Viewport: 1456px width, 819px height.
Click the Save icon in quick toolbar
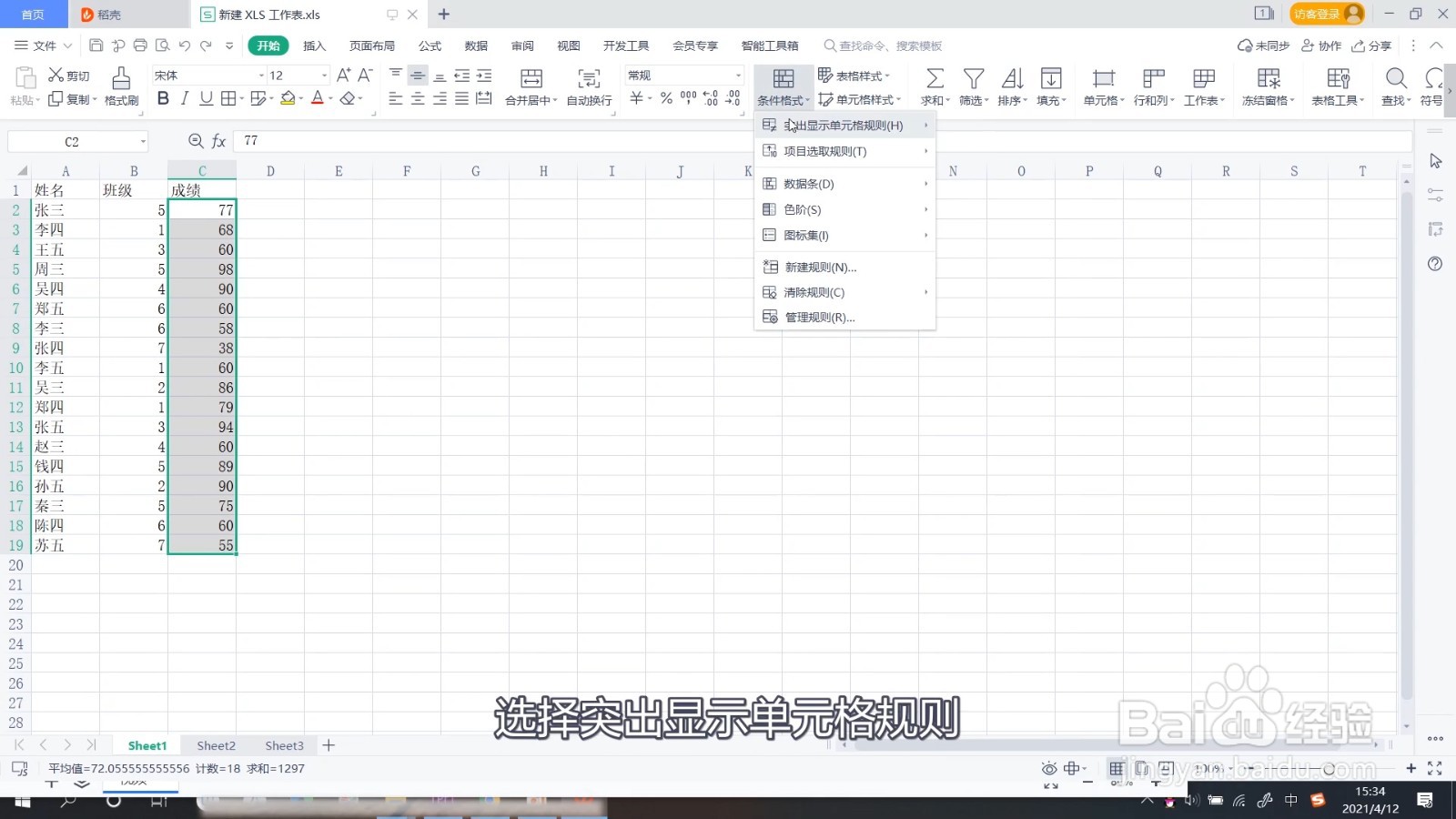click(x=96, y=45)
